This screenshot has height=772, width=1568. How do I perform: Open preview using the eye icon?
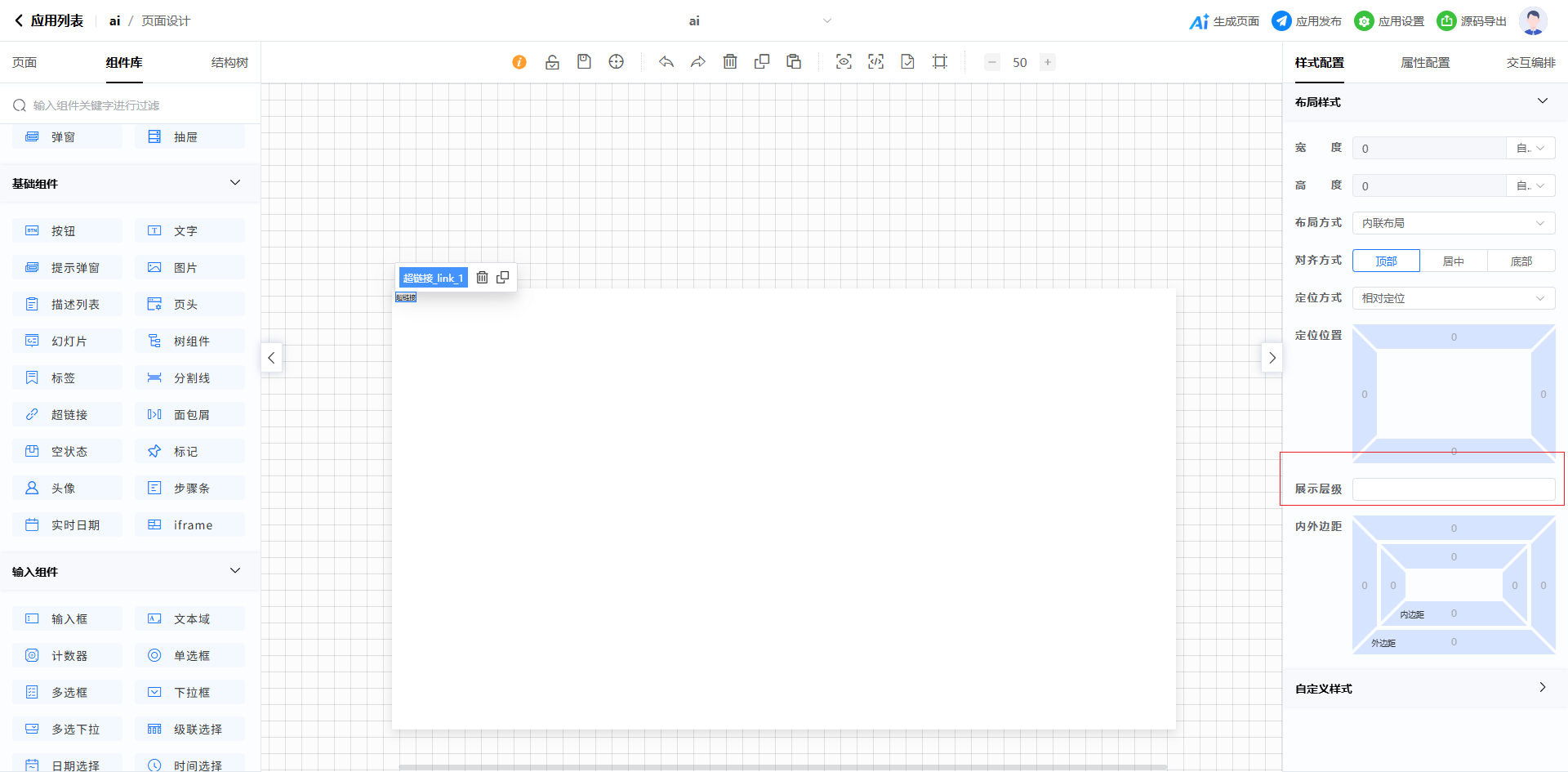[844, 62]
